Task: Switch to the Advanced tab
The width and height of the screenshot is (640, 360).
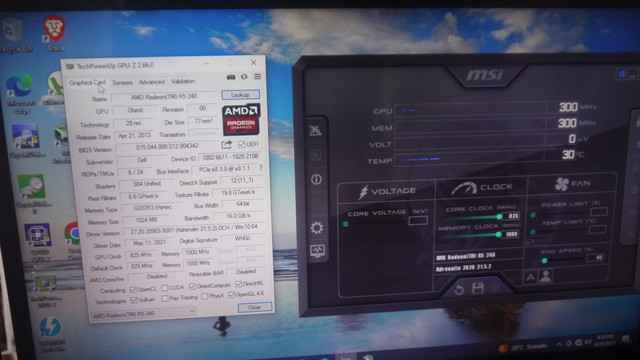Action: 151,82
